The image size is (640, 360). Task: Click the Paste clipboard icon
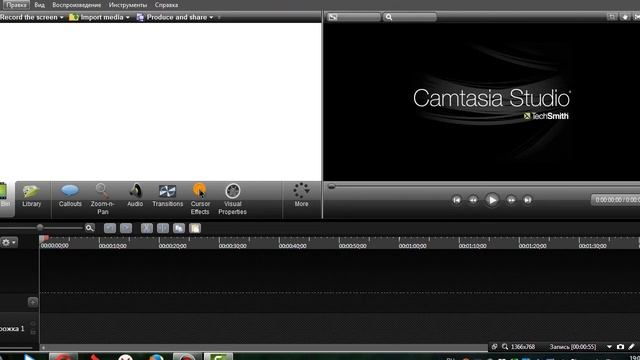[195, 228]
